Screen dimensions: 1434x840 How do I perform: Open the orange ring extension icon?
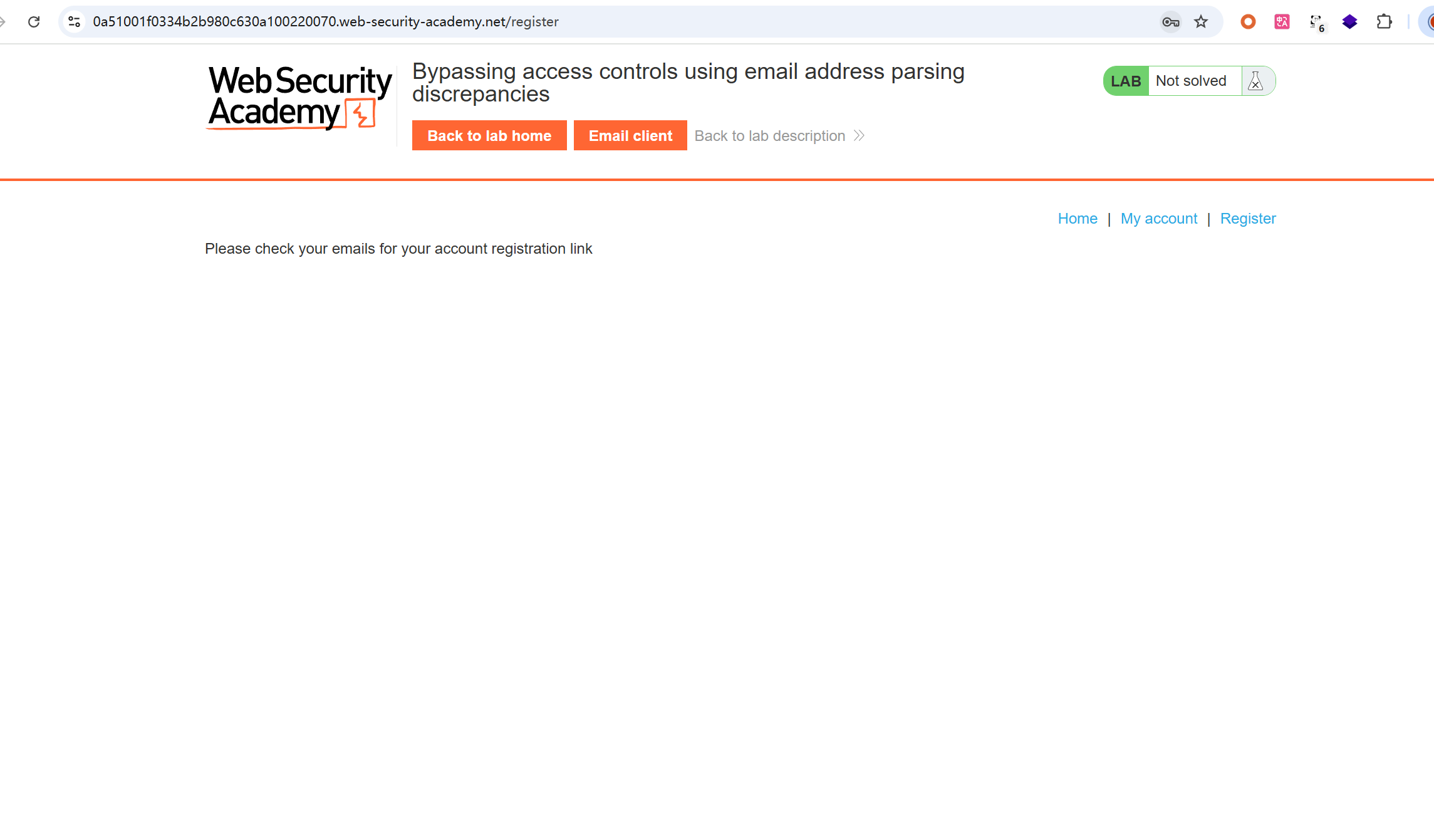click(1248, 22)
